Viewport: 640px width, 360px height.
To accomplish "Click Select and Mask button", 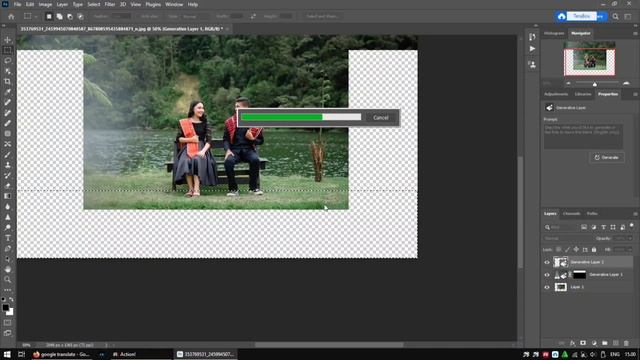I will coord(322,16).
